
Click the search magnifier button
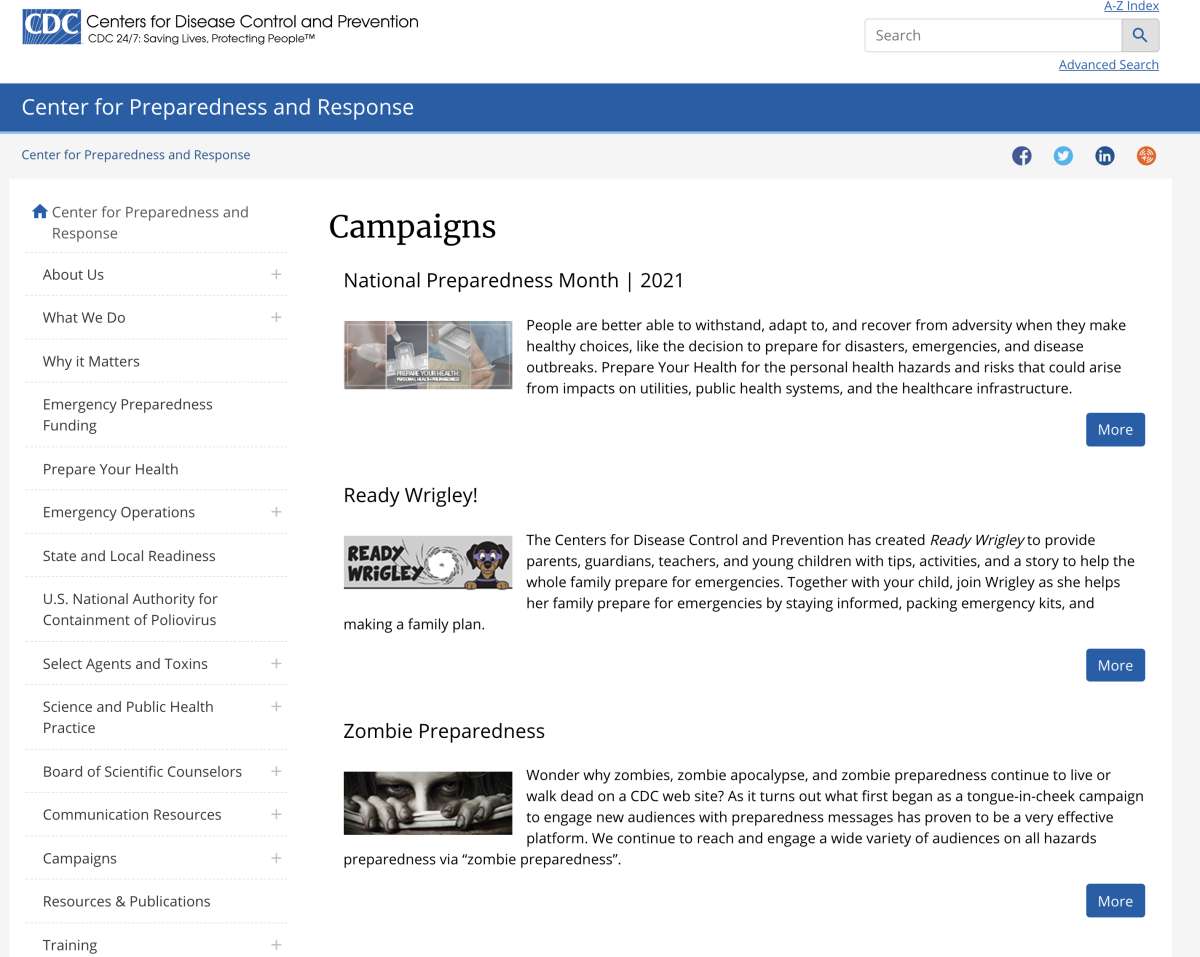pos(1140,35)
